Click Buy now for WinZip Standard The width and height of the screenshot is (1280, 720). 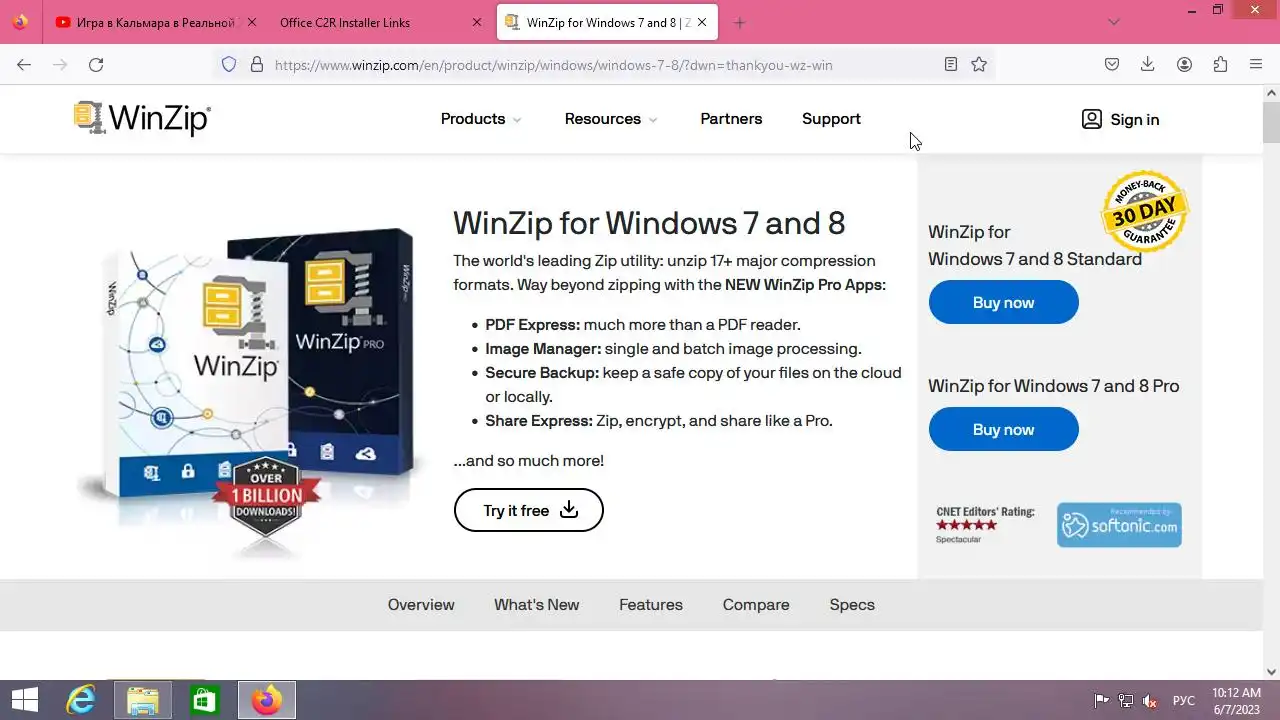click(1003, 302)
